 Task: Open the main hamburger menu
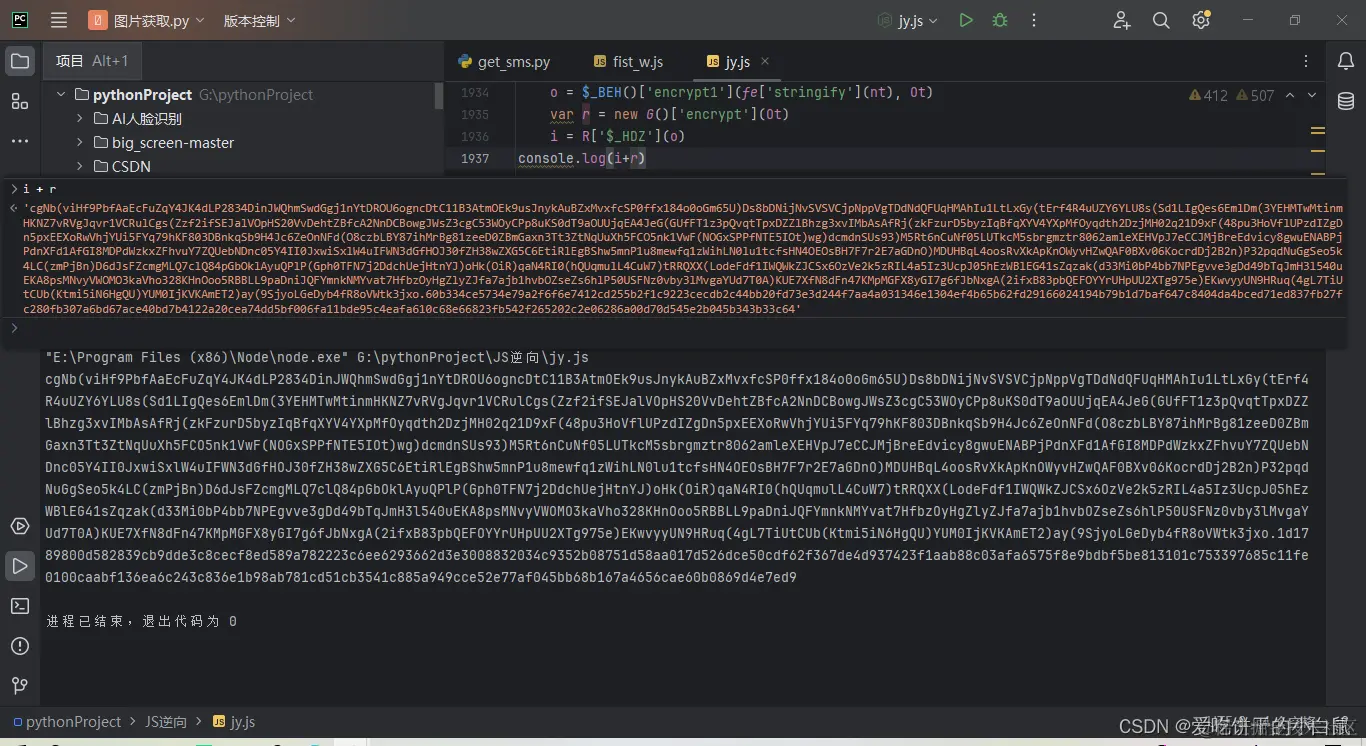(59, 20)
